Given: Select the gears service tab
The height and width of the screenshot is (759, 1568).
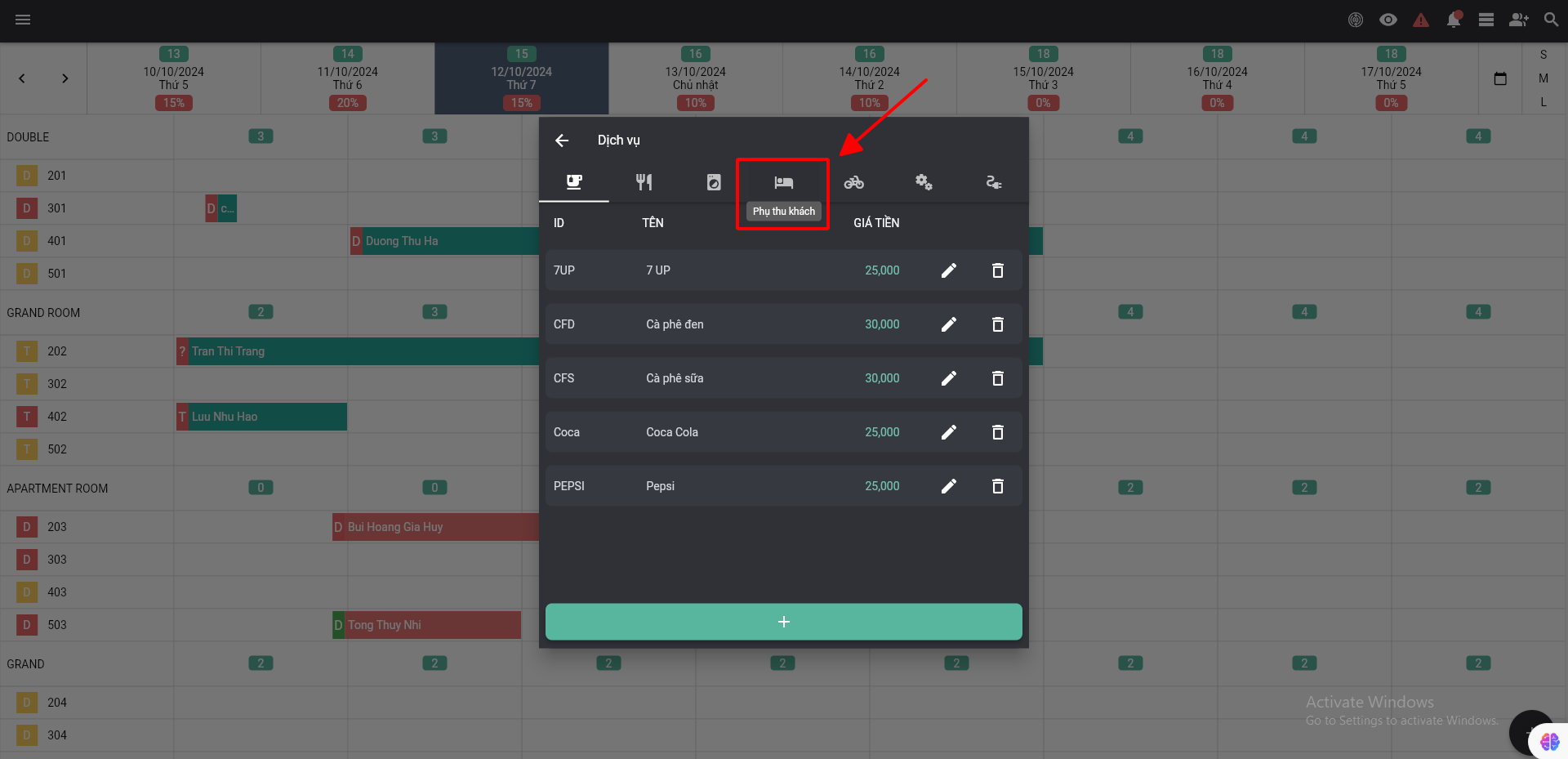Looking at the screenshot, I should [x=924, y=181].
